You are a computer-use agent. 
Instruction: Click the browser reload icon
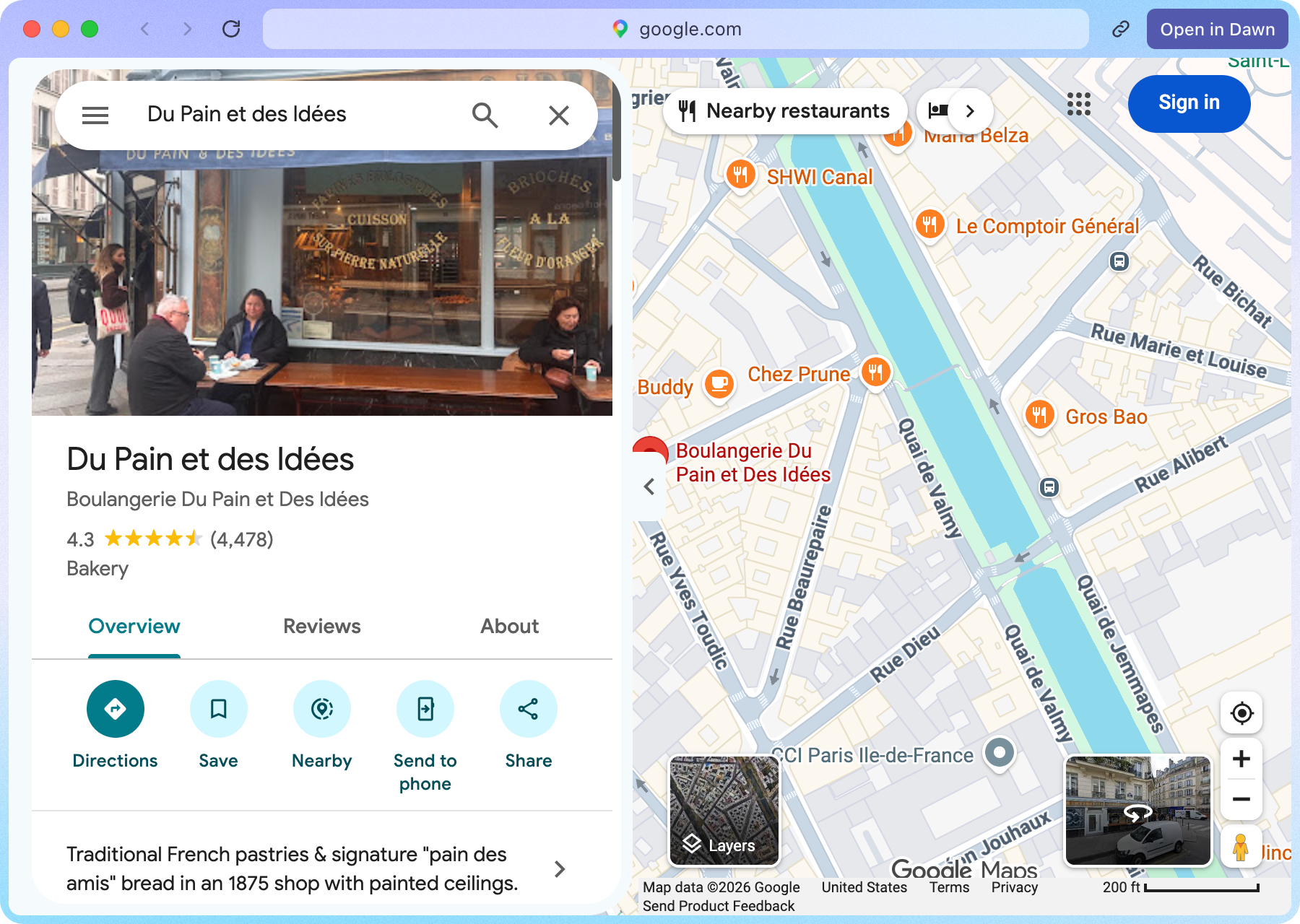[x=231, y=30]
